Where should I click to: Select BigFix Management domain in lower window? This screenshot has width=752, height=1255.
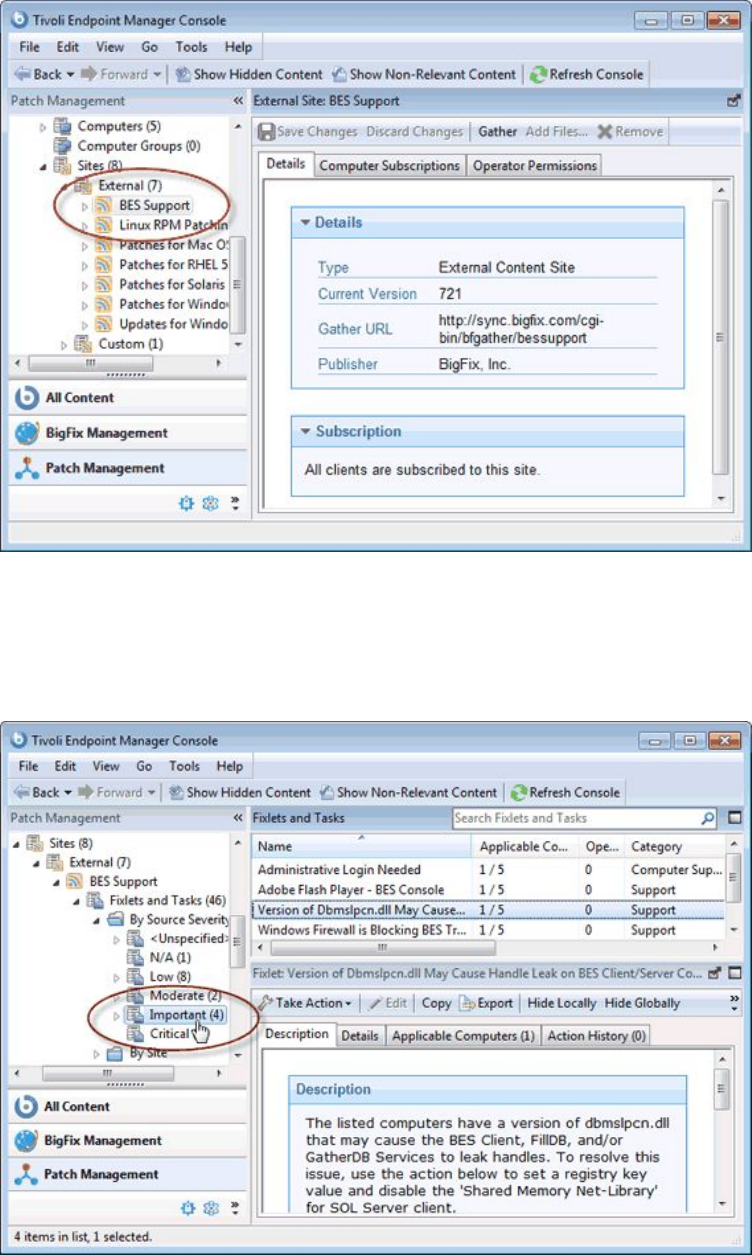[x=128, y=1140]
